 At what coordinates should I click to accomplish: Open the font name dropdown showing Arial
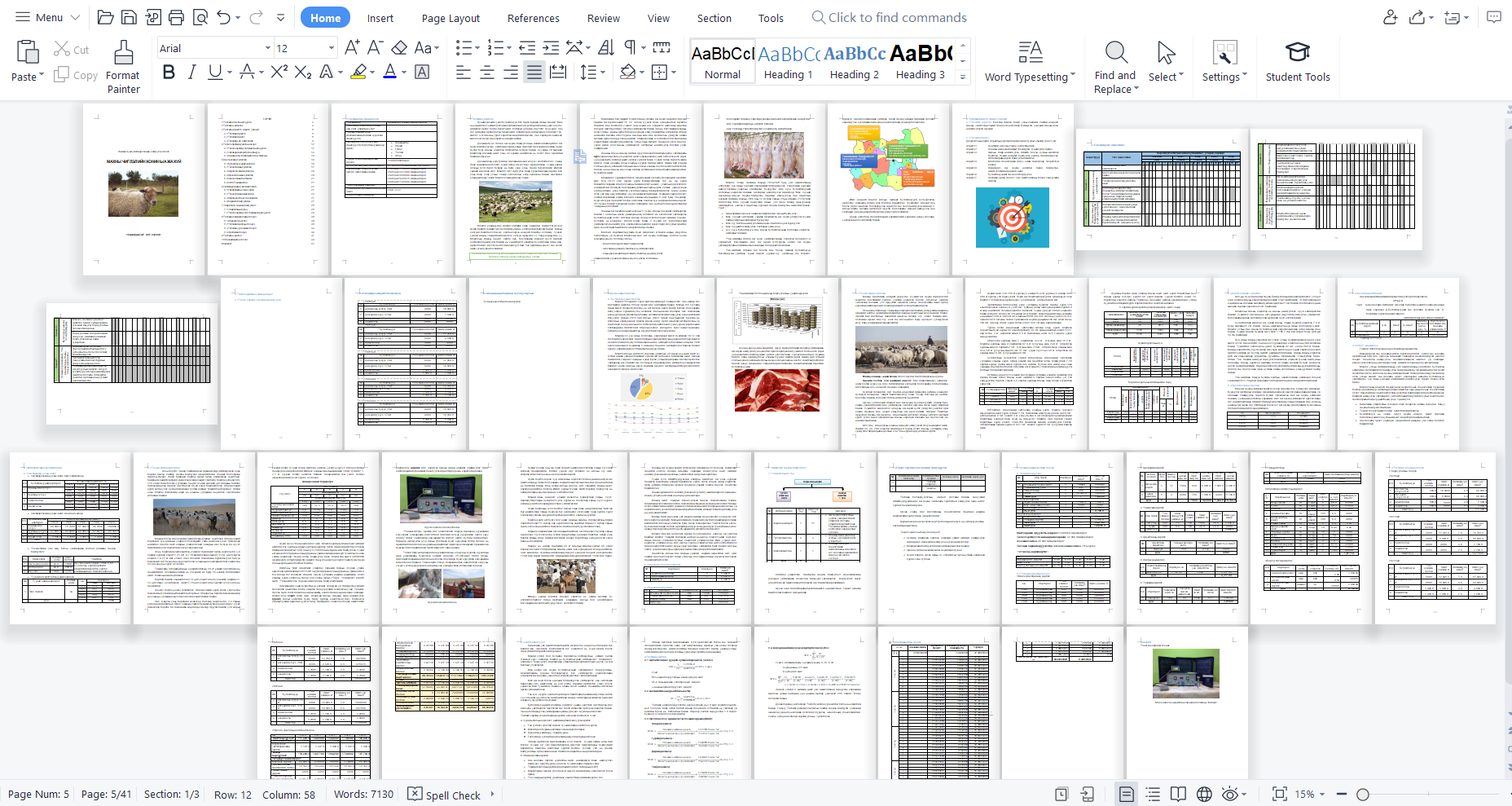pos(215,48)
